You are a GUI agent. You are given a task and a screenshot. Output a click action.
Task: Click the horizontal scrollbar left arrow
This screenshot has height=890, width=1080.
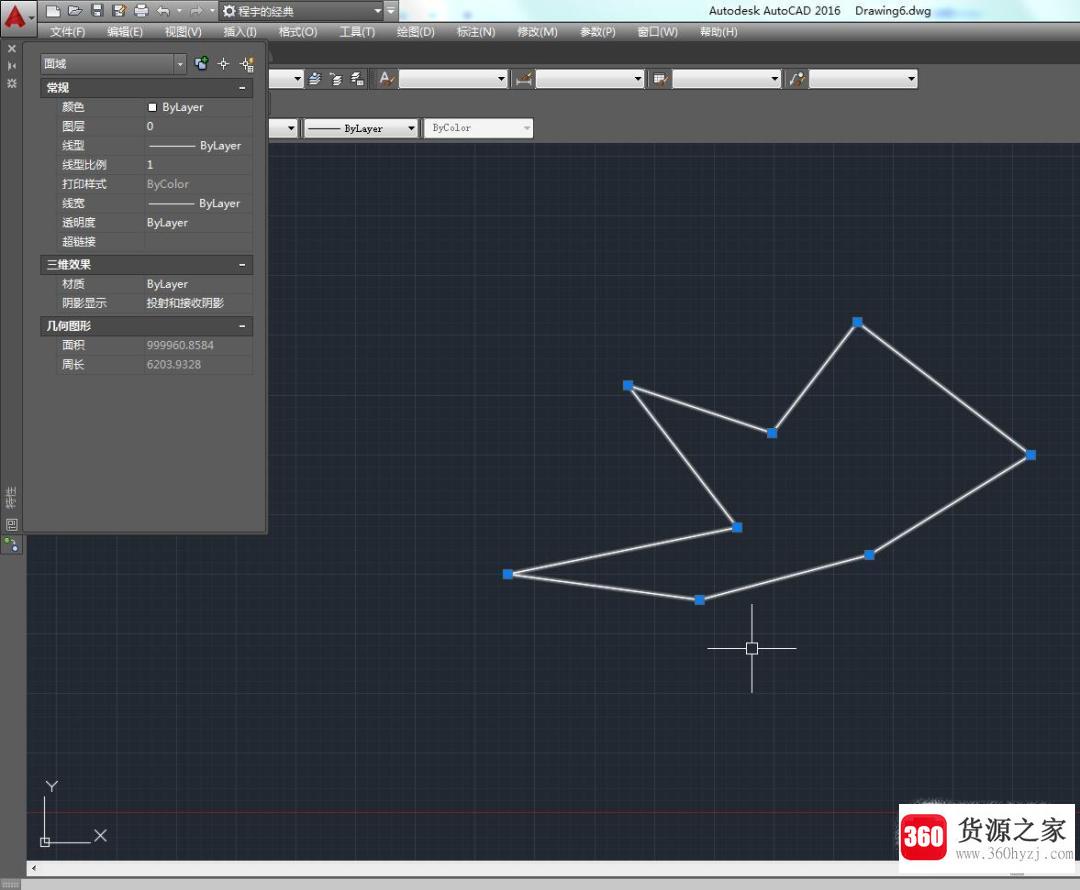coord(34,868)
